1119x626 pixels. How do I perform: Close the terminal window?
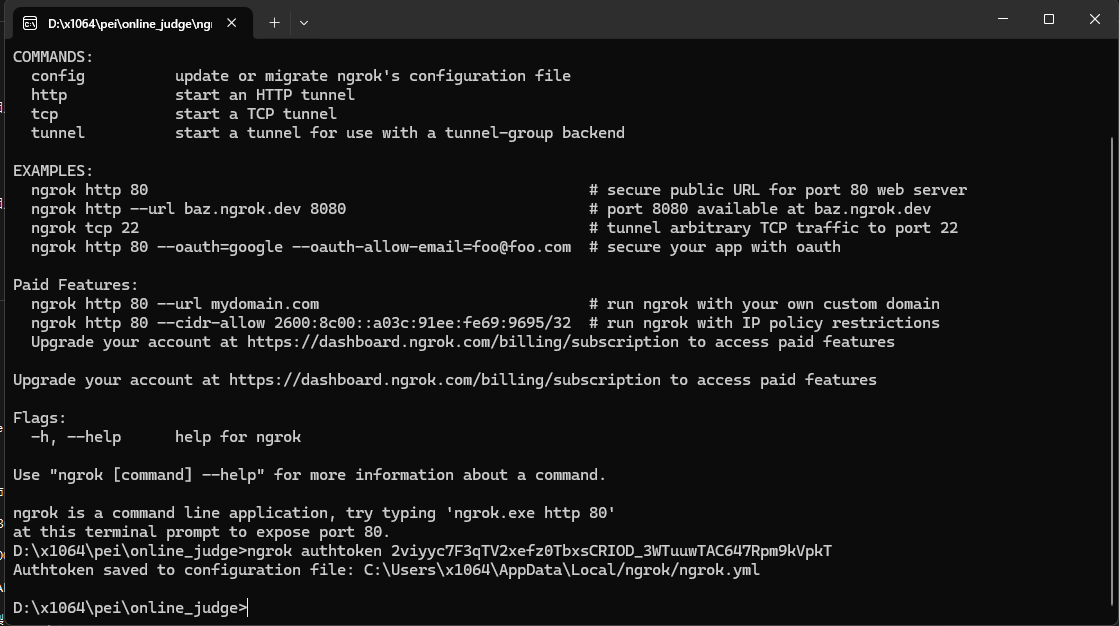pos(1095,19)
